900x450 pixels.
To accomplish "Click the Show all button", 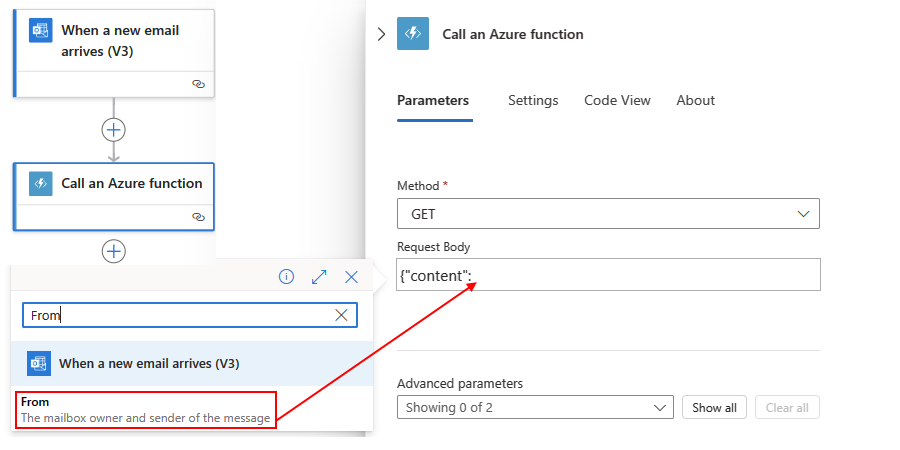I will (714, 407).
